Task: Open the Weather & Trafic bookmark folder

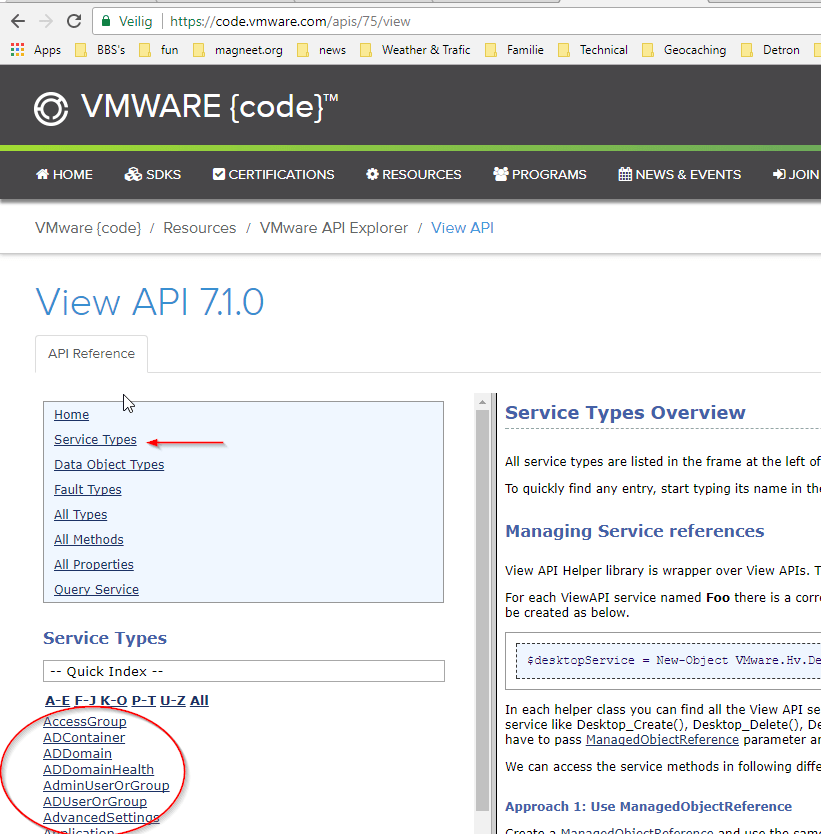Action: (415, 50)
